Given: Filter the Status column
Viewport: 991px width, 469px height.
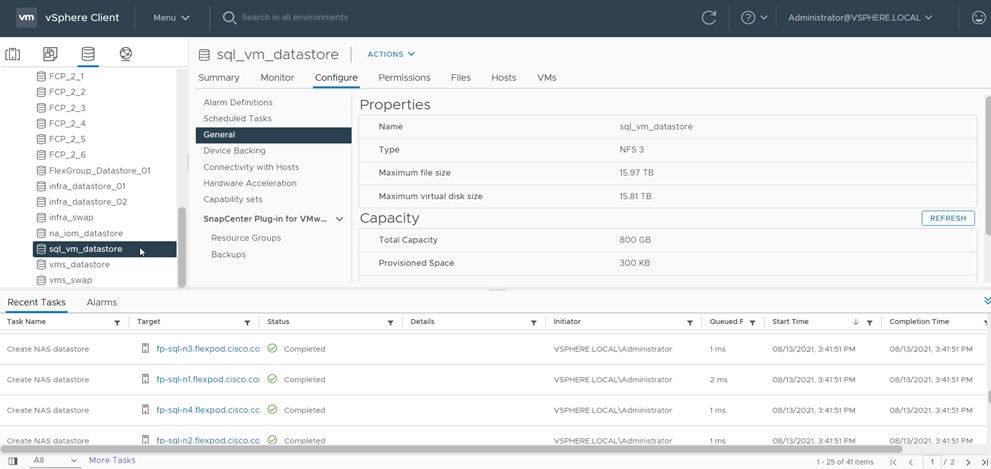Looking at the screenshot, I should point(391,322).
